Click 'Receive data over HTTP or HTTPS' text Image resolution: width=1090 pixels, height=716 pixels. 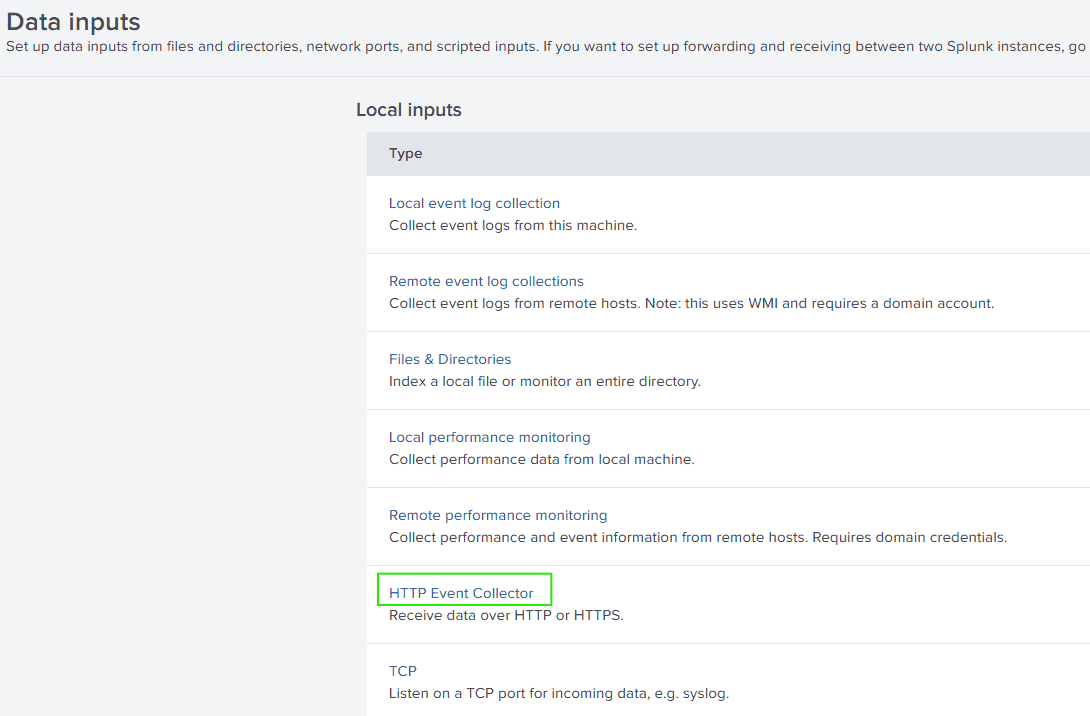pyautogui.click(x=505, y=615)
